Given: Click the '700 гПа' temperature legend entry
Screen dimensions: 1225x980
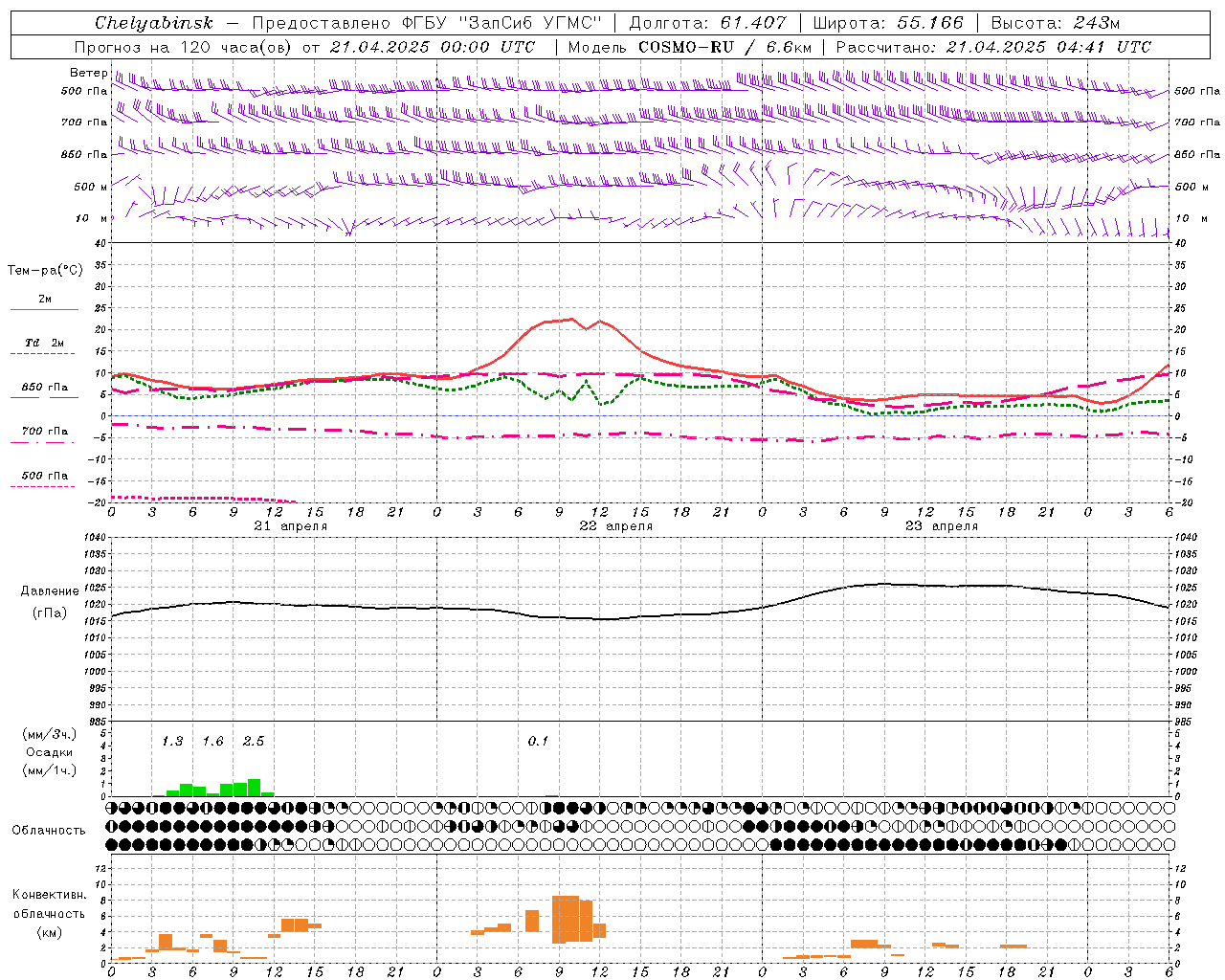Looking at the screenshot, I should pyautogui.click(x=45, y=431).
